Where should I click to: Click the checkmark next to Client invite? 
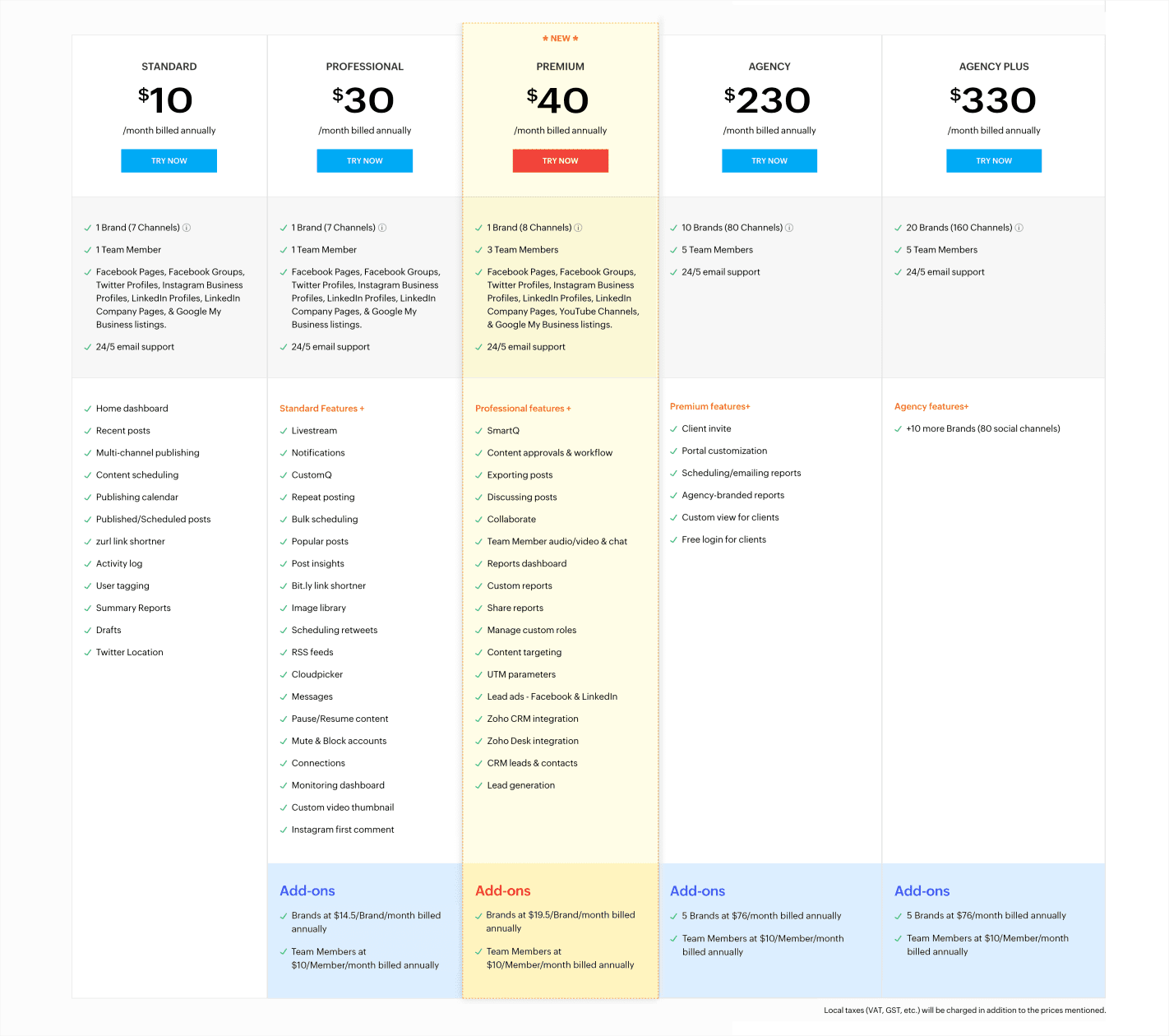click(672, 428)
